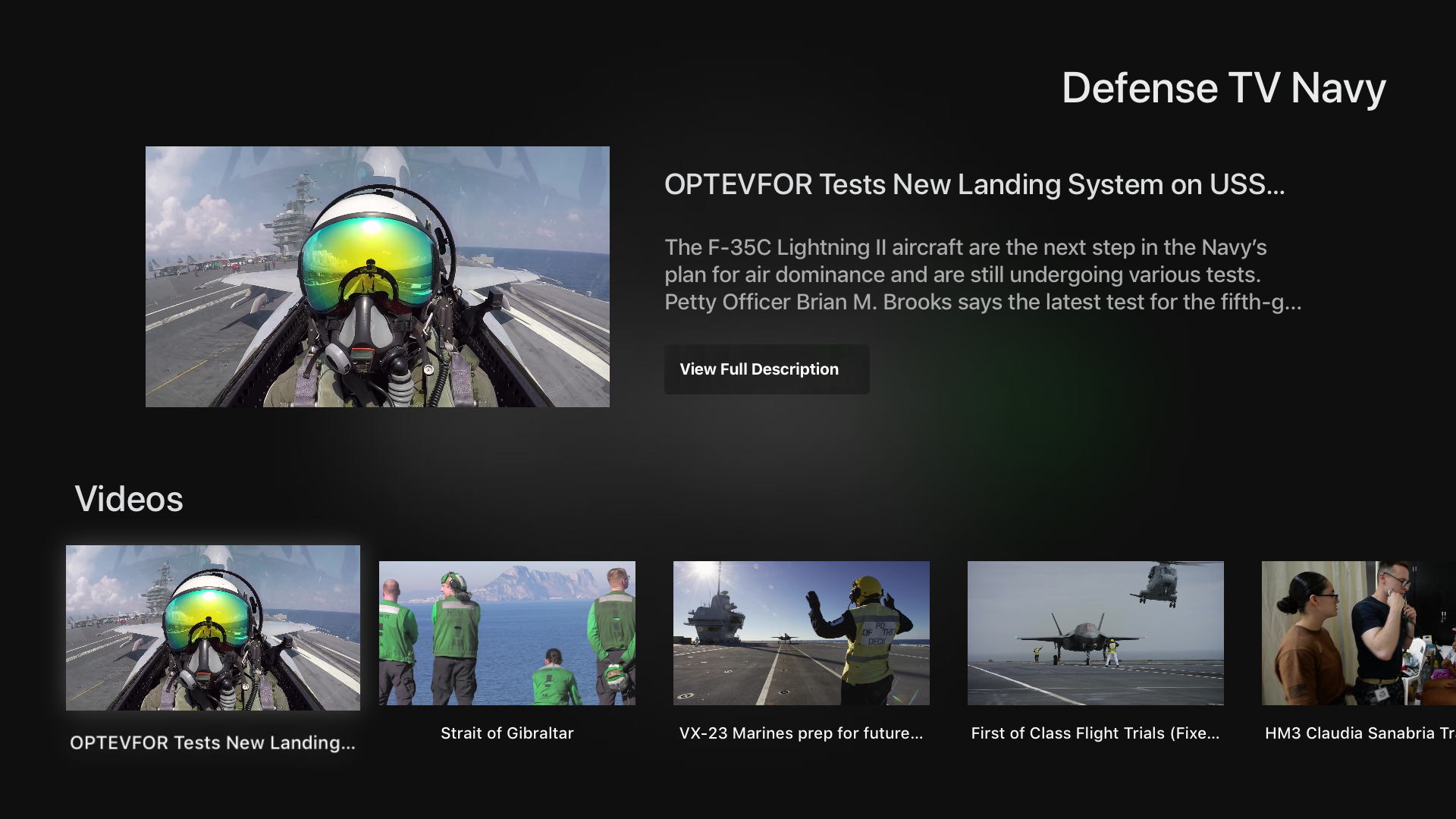1456x819 pixels.
Task: Click the 'Videos' section heading
Action: pyautogui.click(x=129, y=499)
